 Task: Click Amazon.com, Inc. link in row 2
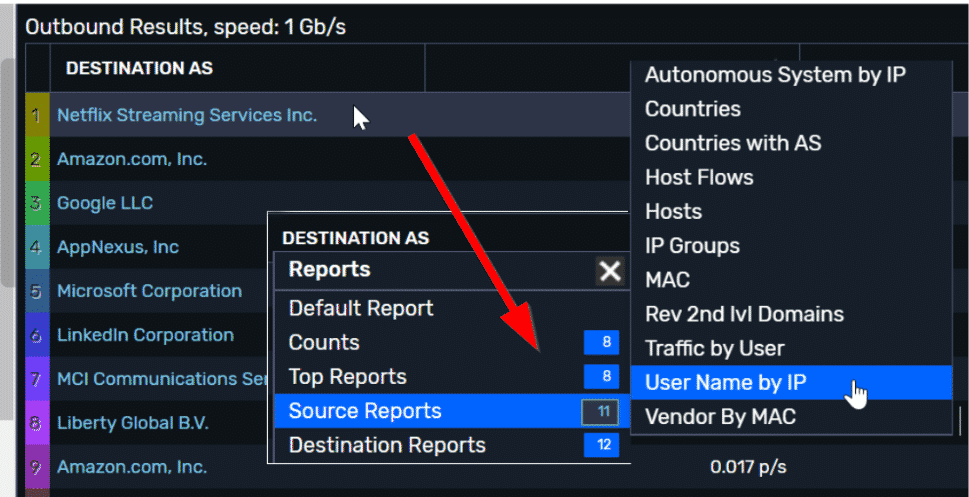pyautogui.click(x=132, y=159)
